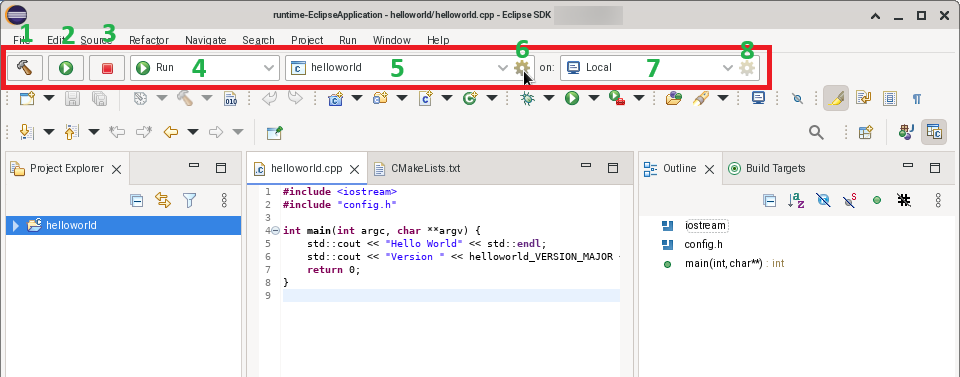
Task: Click Collapse All in Project Explorer
Action: coord(137,200)
